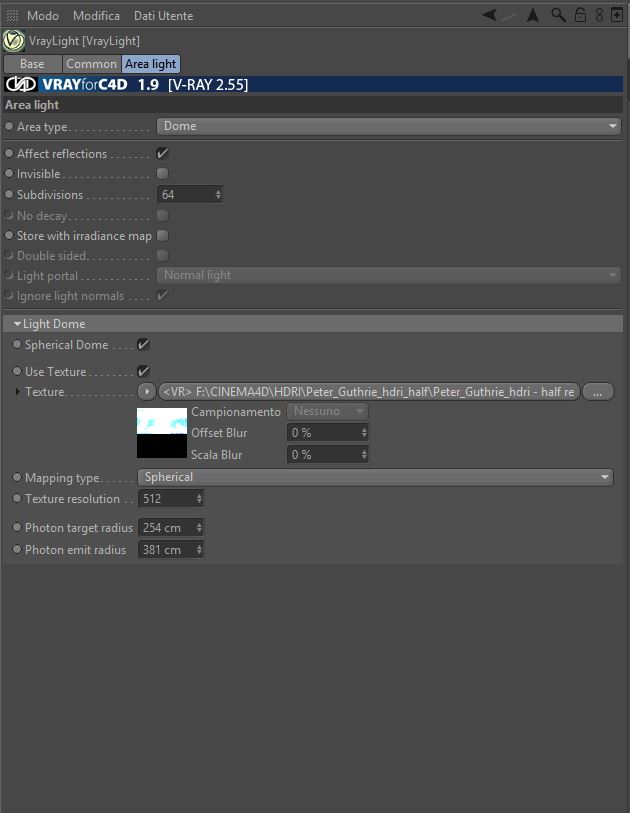This screenshot has width=630, height=813.
Task: Open the Campionamento Nessuno dropdown
Action: point(327,411)
